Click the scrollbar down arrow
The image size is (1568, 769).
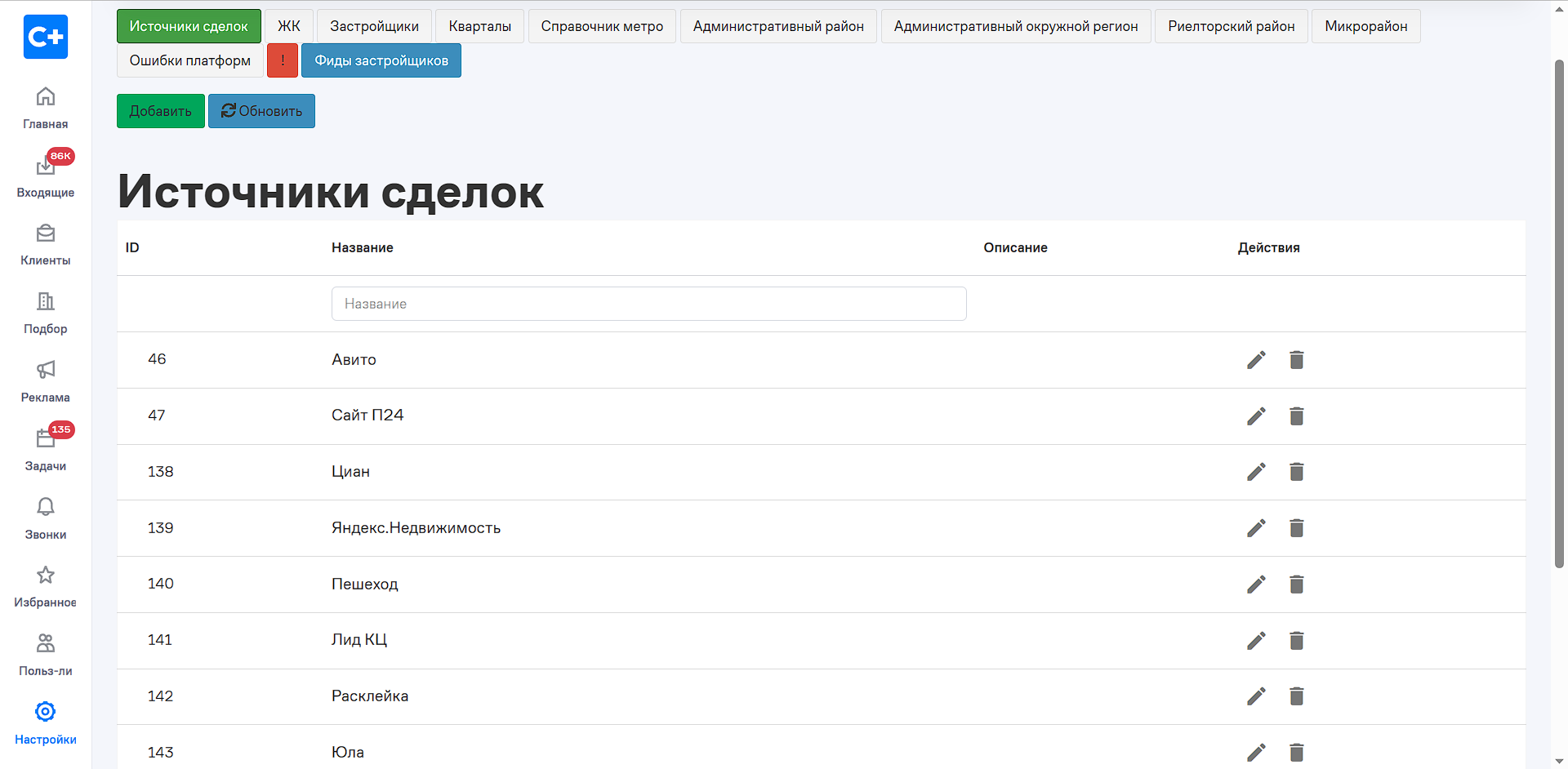[1559, 761]
